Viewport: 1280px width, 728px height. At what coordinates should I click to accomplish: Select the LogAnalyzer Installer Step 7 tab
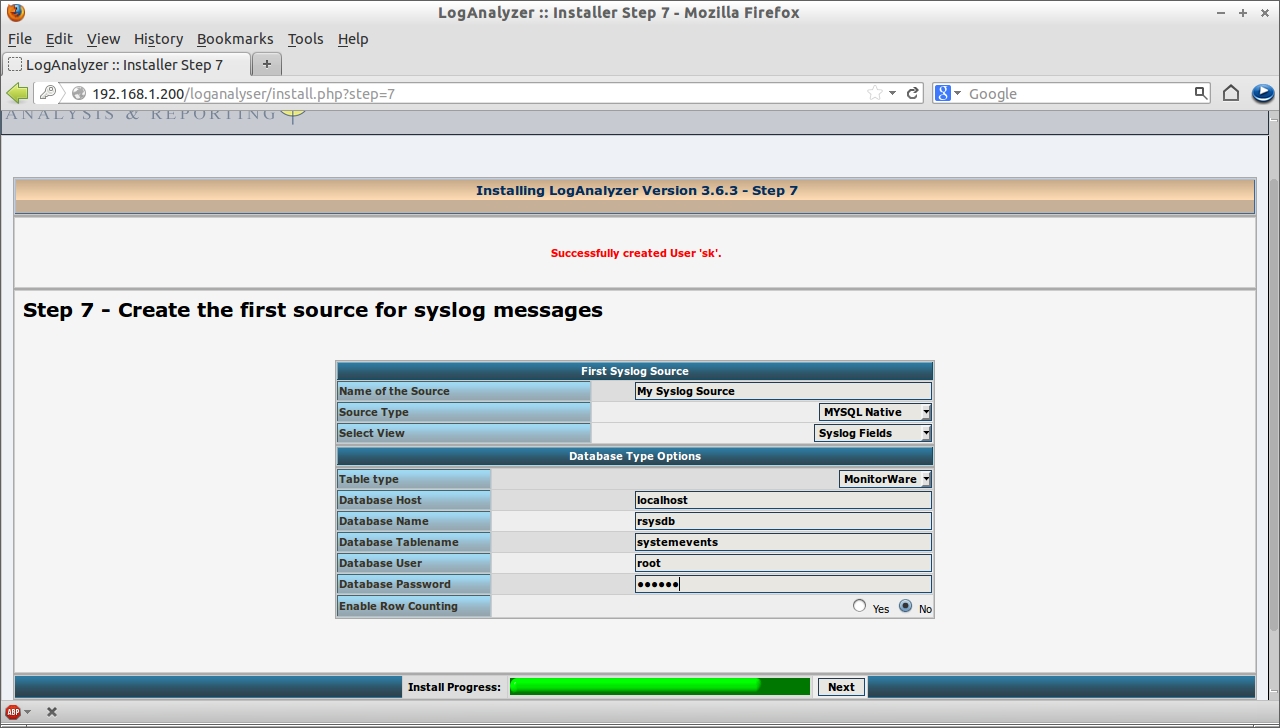(x=126, y=64)
